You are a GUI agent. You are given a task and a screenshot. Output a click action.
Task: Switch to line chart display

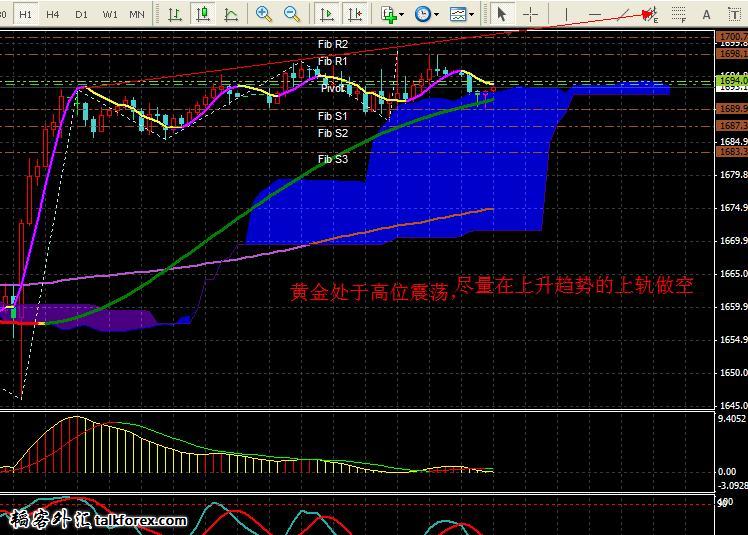(231, 14)
